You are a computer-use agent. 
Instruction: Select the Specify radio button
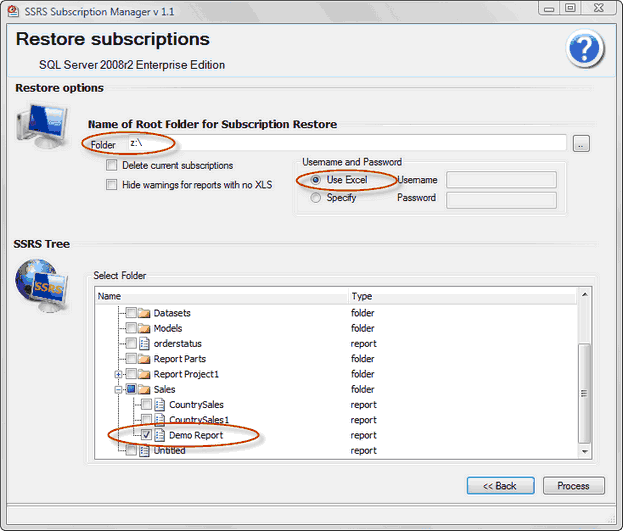coord(315,198)
